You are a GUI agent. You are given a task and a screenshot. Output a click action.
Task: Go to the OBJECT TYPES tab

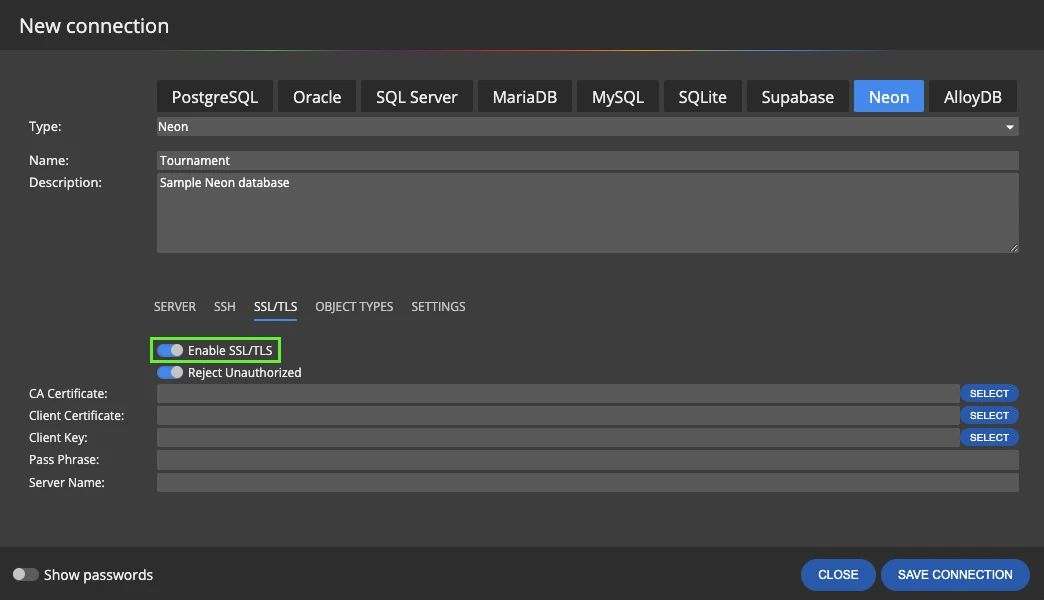coord(354,306)
